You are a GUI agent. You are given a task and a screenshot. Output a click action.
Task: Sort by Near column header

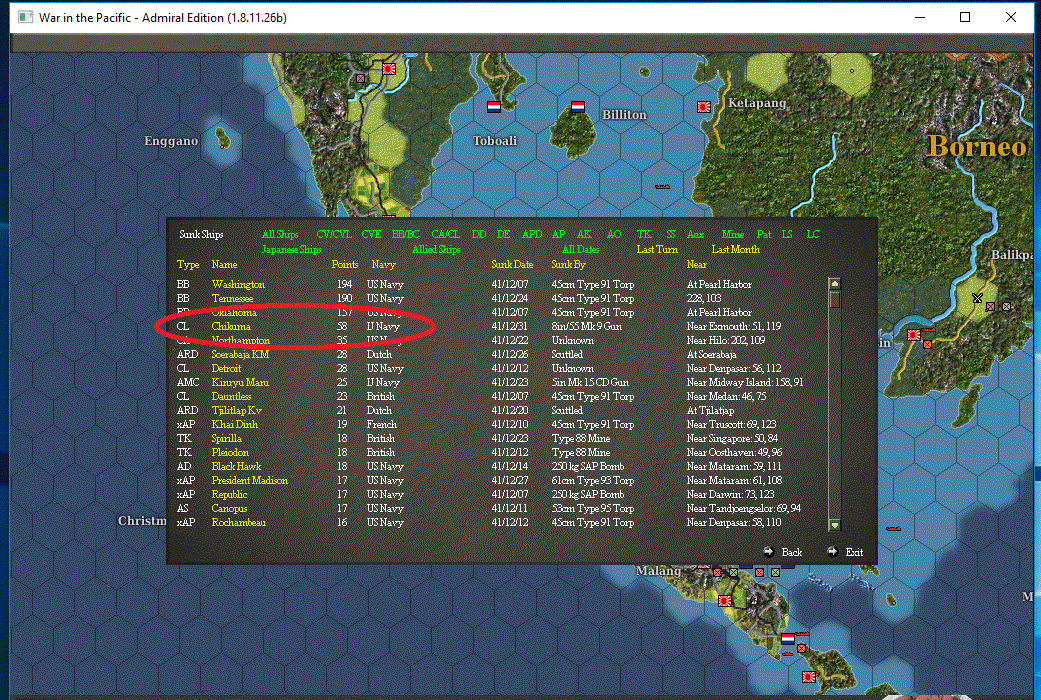[696, 264]
